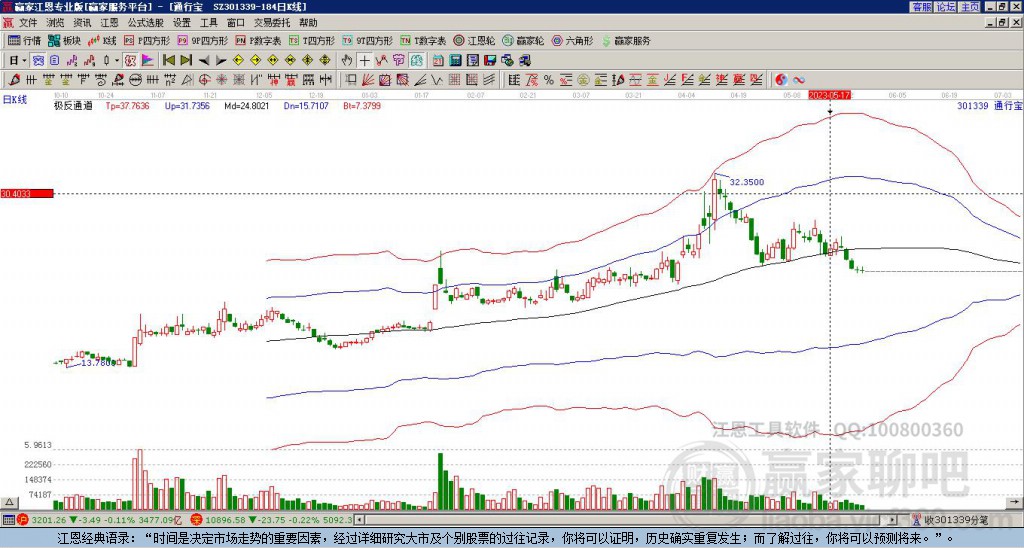Screen dimensions: 1024x548
Task: Click the 论坛 forum button
Action: (946, 7)
